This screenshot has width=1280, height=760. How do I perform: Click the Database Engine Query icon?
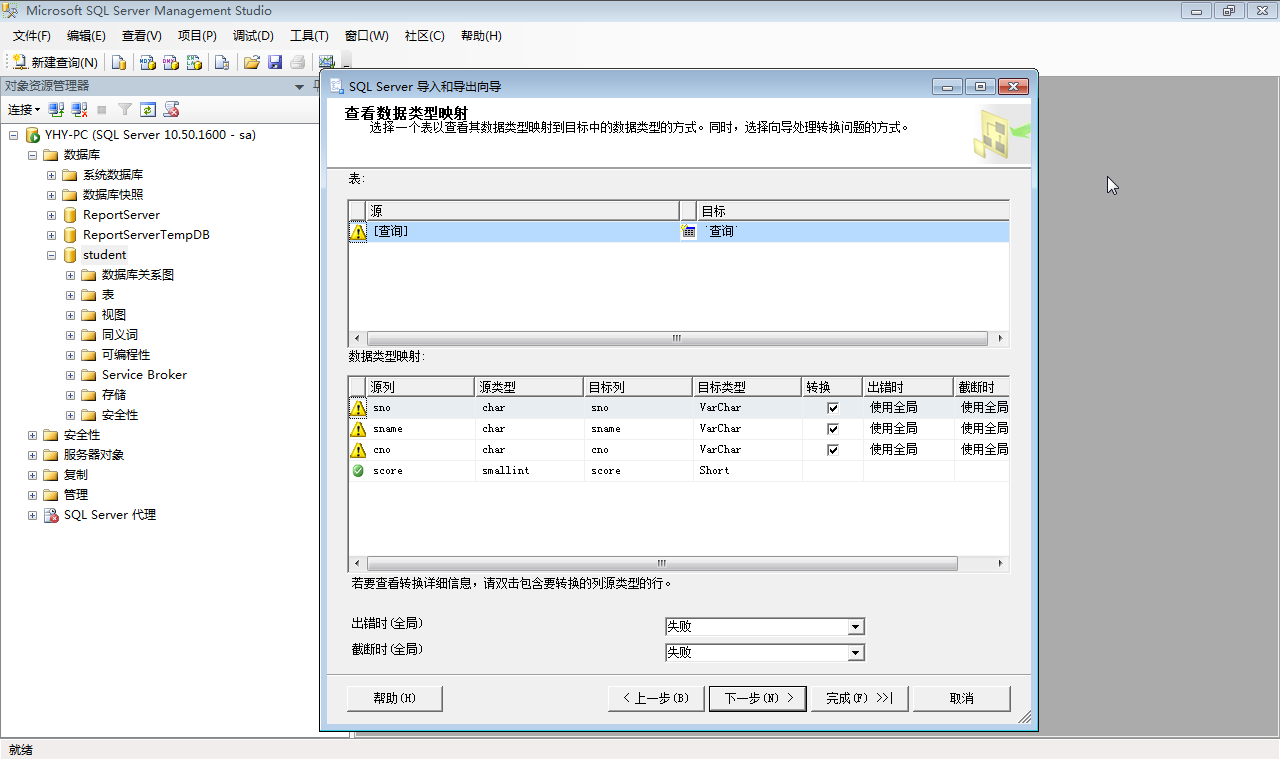119,62
